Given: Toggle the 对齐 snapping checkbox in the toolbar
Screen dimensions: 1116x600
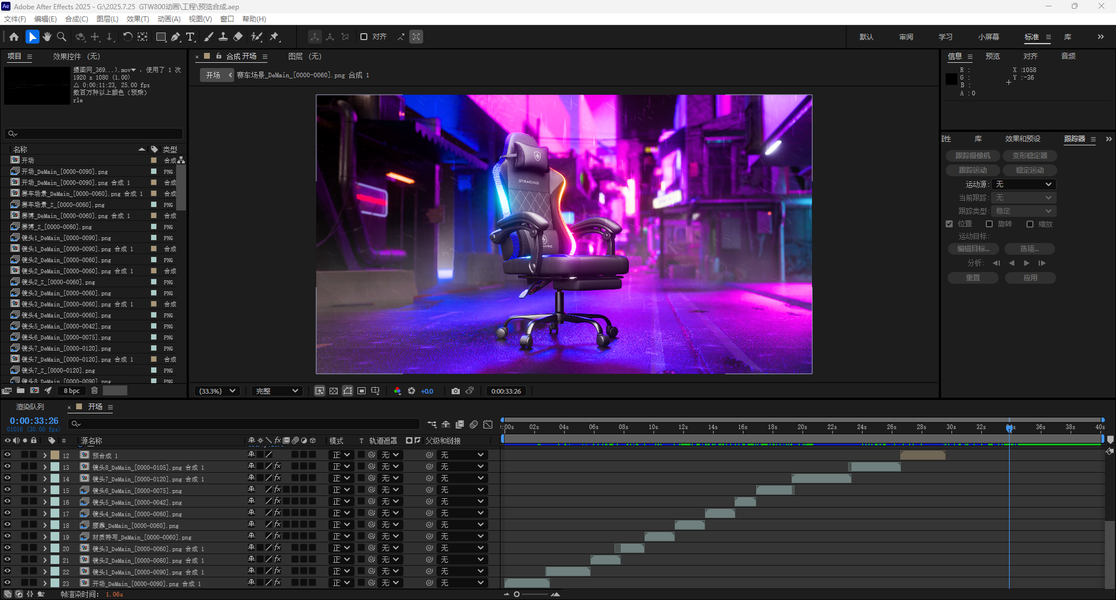Looking at the screenshot, I should (x=364, y=36).
